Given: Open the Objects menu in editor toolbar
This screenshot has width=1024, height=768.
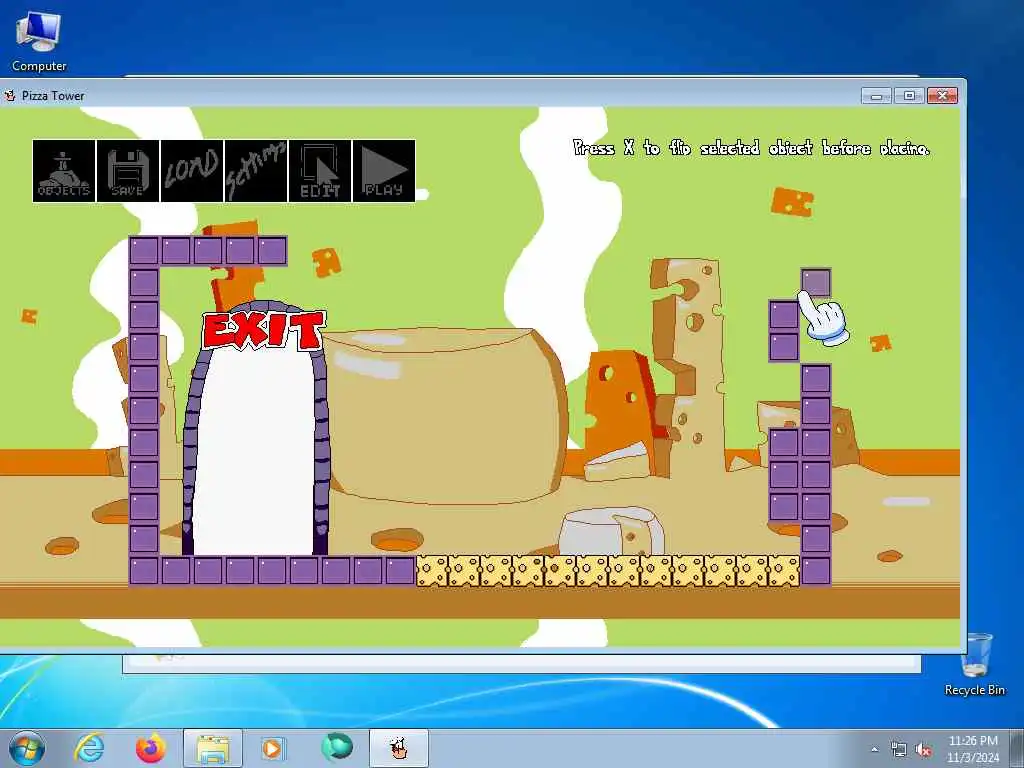Looking at the screenshot, I should 64,171.
